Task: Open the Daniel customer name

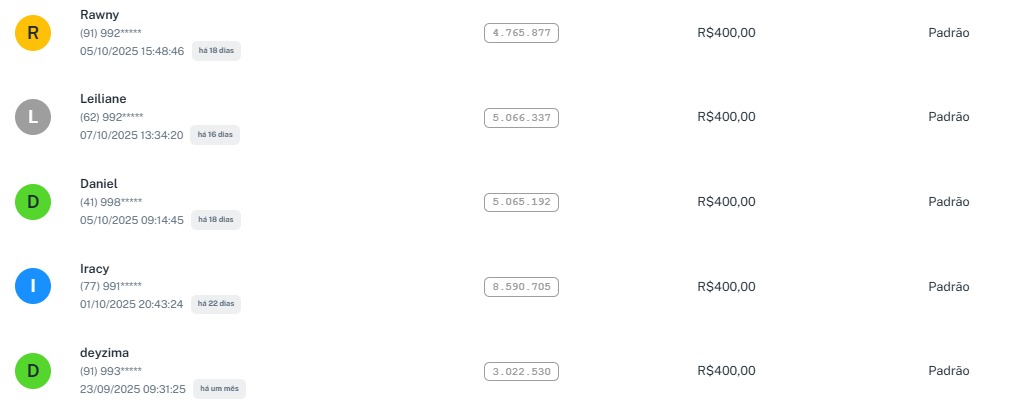Action: (x=99, y=183)
